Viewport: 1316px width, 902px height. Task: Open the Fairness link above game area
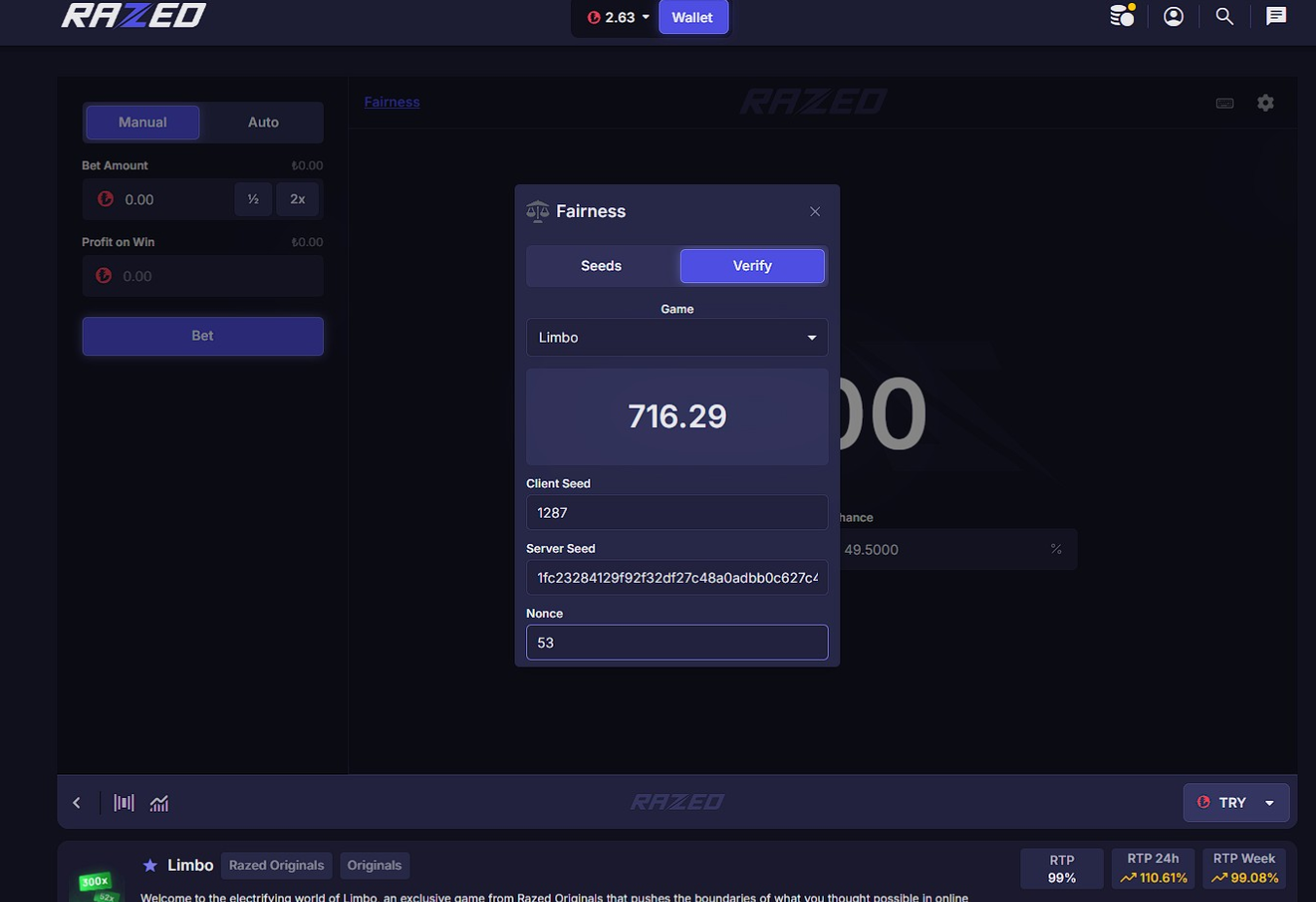pyautogui.click(x=392, y=102)
